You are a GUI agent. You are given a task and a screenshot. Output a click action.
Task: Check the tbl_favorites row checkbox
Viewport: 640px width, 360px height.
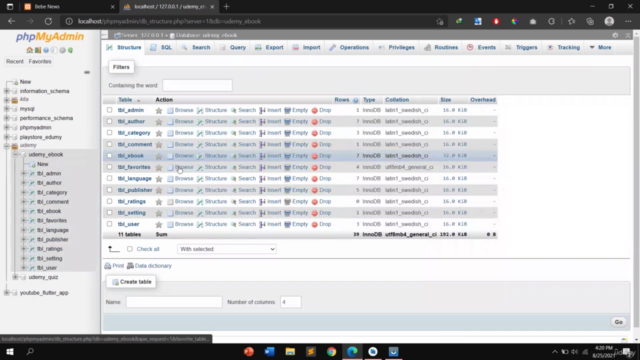point(109,167)
